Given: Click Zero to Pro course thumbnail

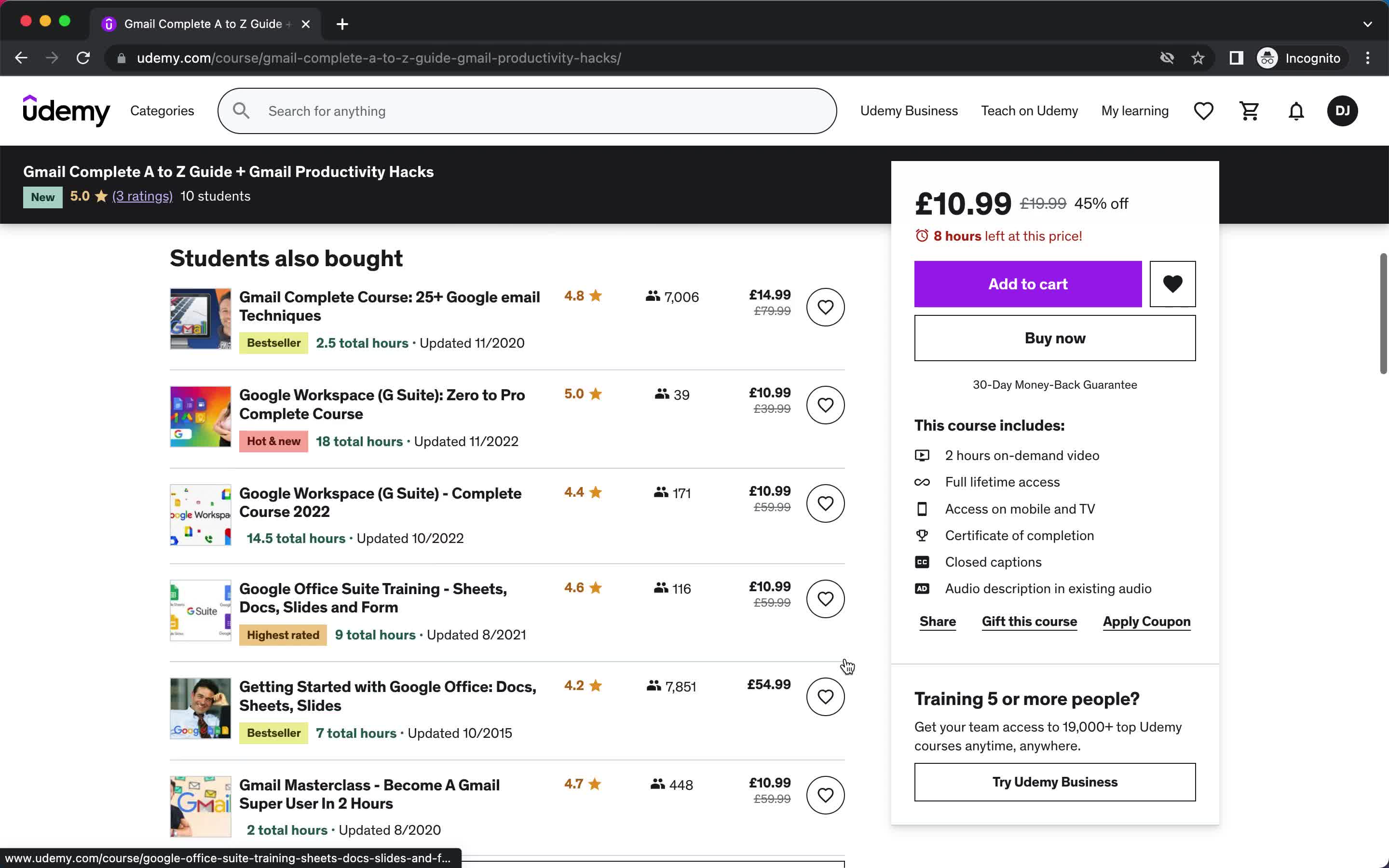Looking at the screenshot, I should (x=200, y=417).
